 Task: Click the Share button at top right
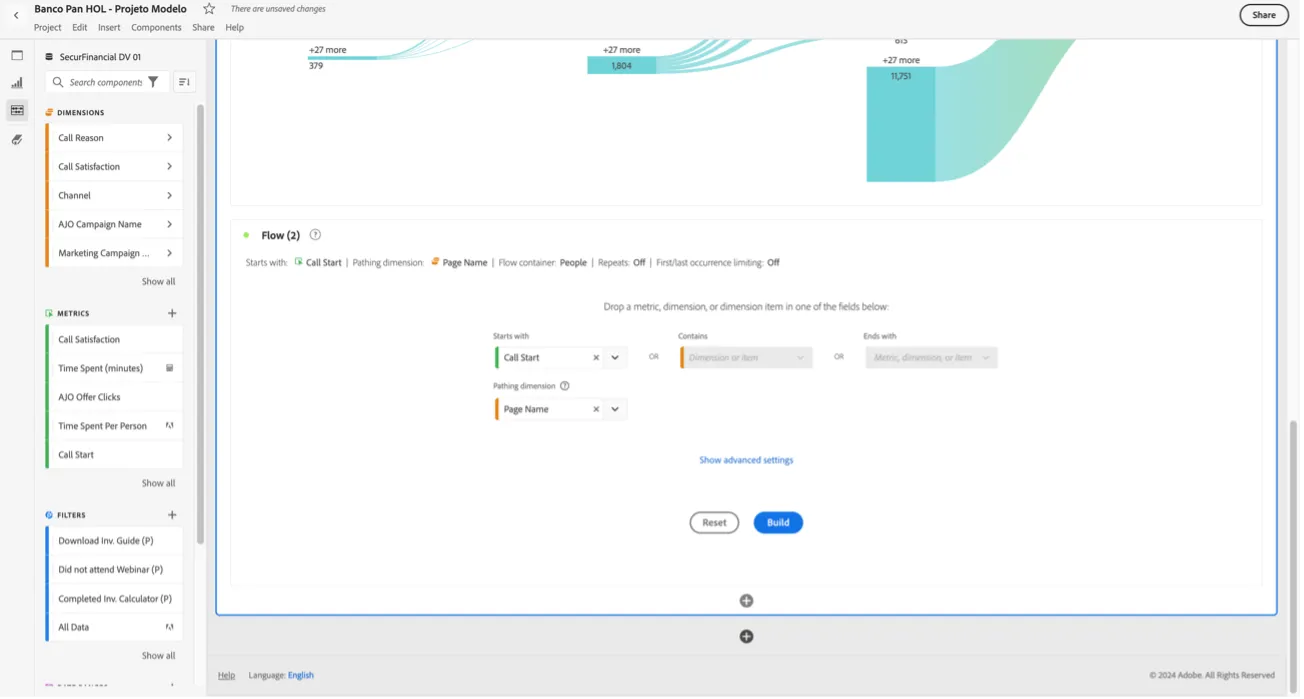click(1264, 15)
